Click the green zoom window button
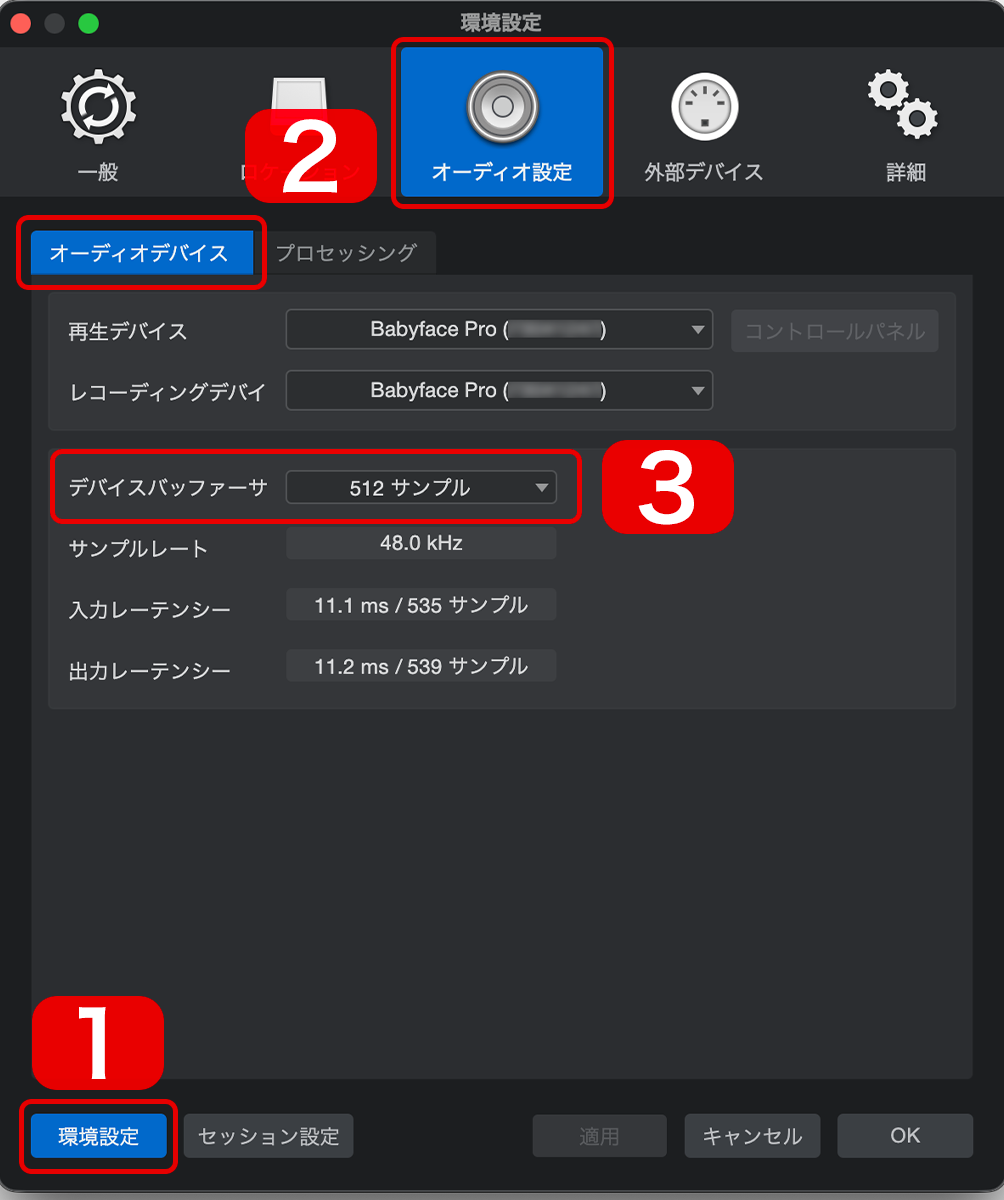This screenshot has width=1004, height=1200. point(89,23)
